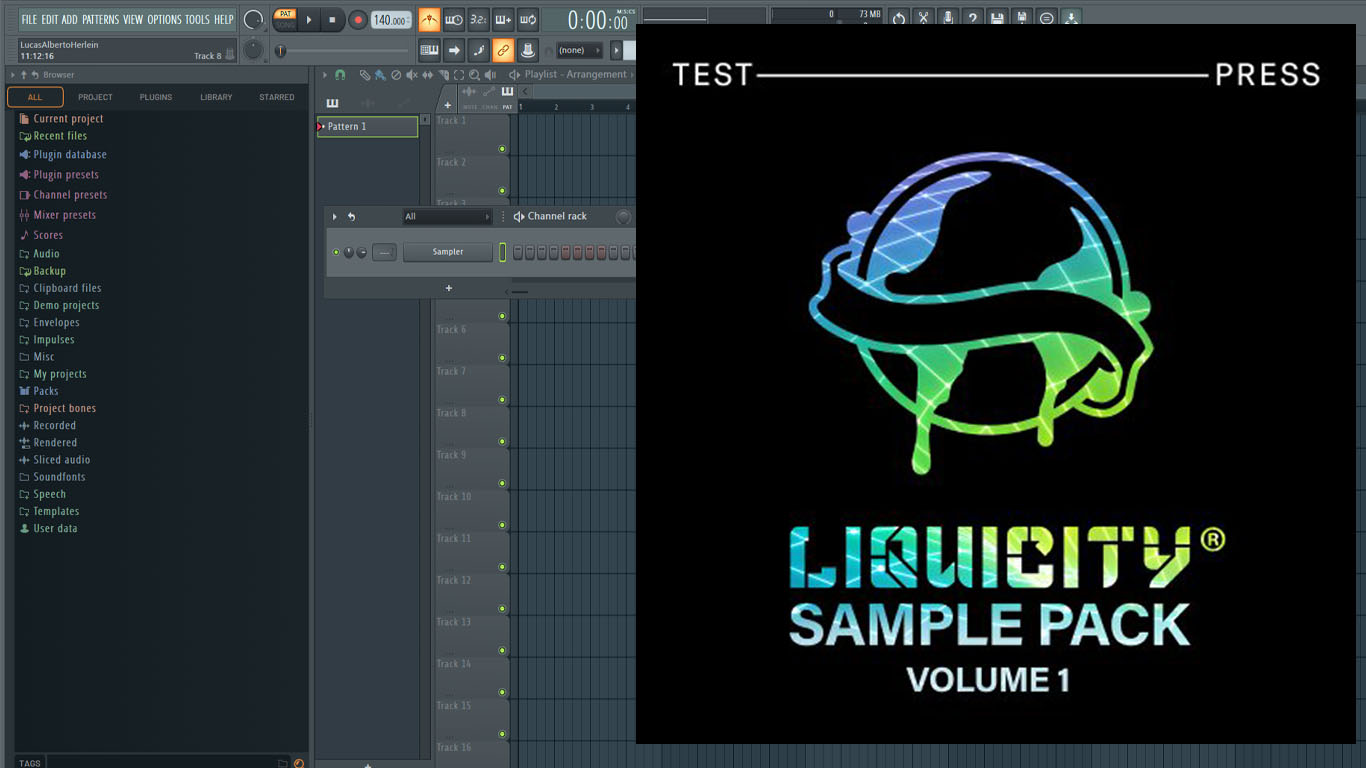
Task: Select the playlist Delete tool
Action: [396, 75]
